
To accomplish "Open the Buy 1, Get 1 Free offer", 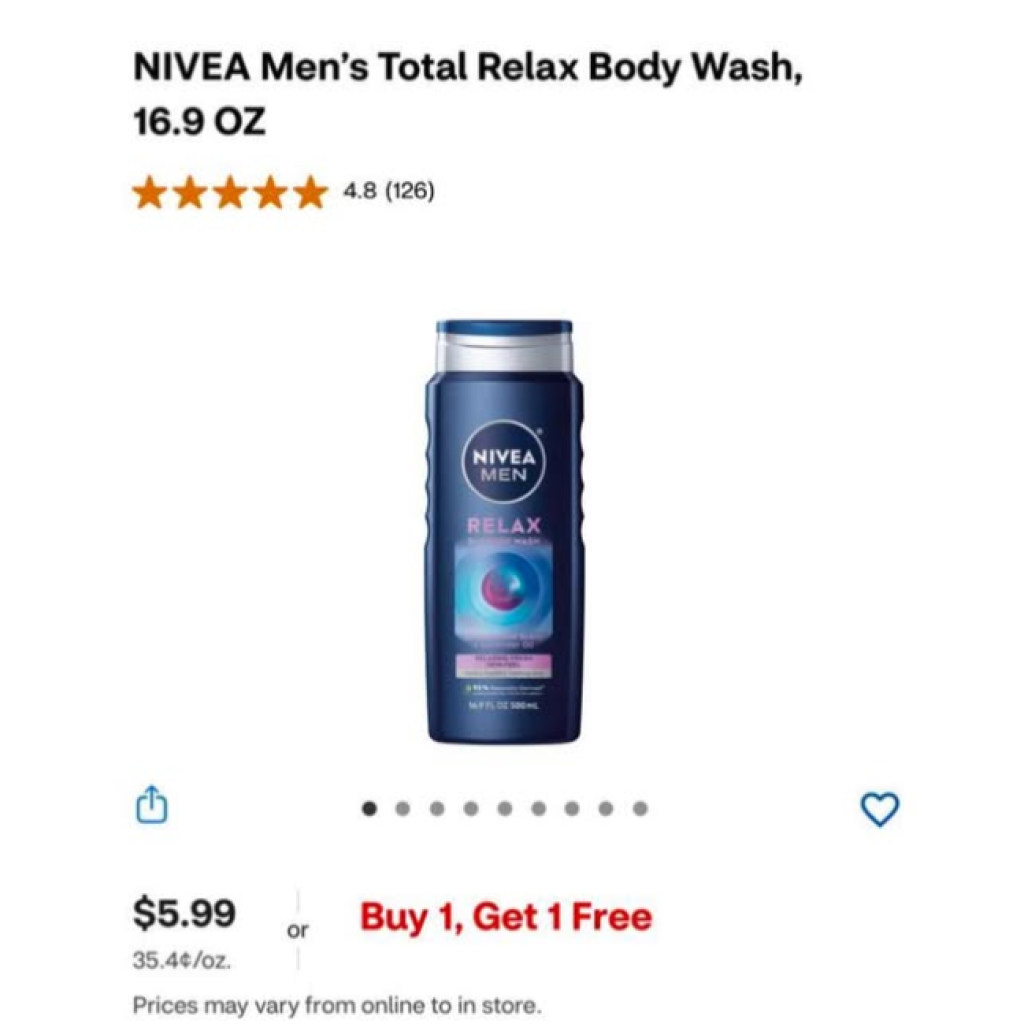I will click(x=506, y=916).
